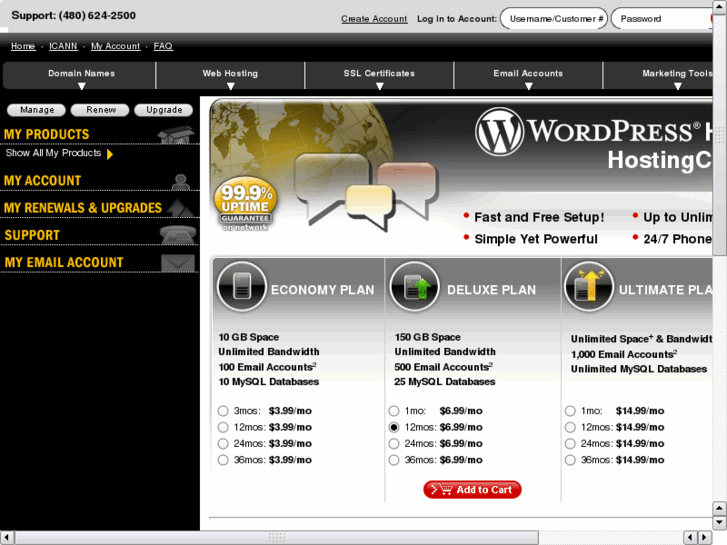Select Deluxe 12mos $6.99/mo option

pyautogui.click(x=394, y=427)
